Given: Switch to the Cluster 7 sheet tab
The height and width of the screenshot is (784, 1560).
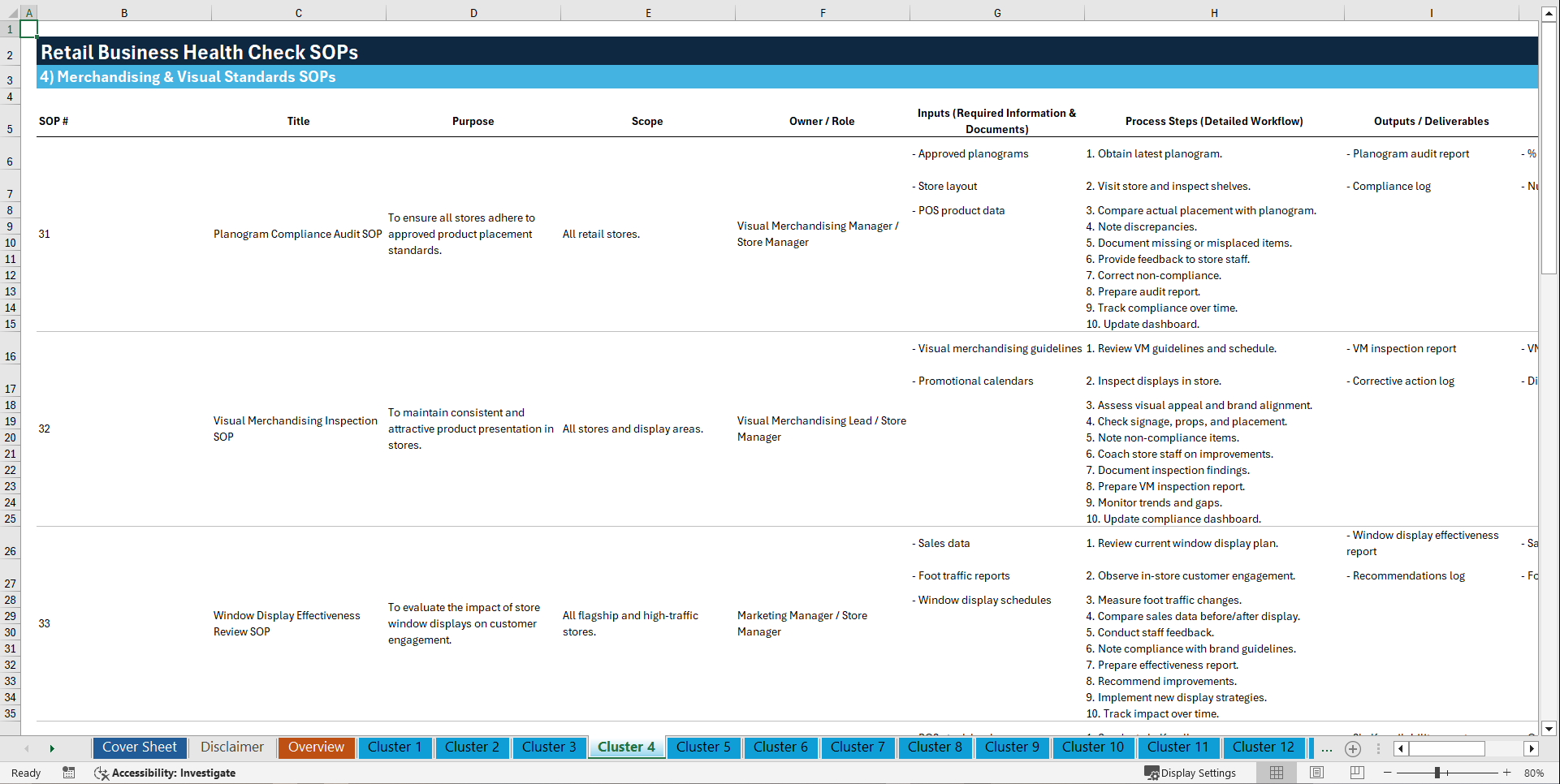Looking at the screenshot, I should click(858, 747).
